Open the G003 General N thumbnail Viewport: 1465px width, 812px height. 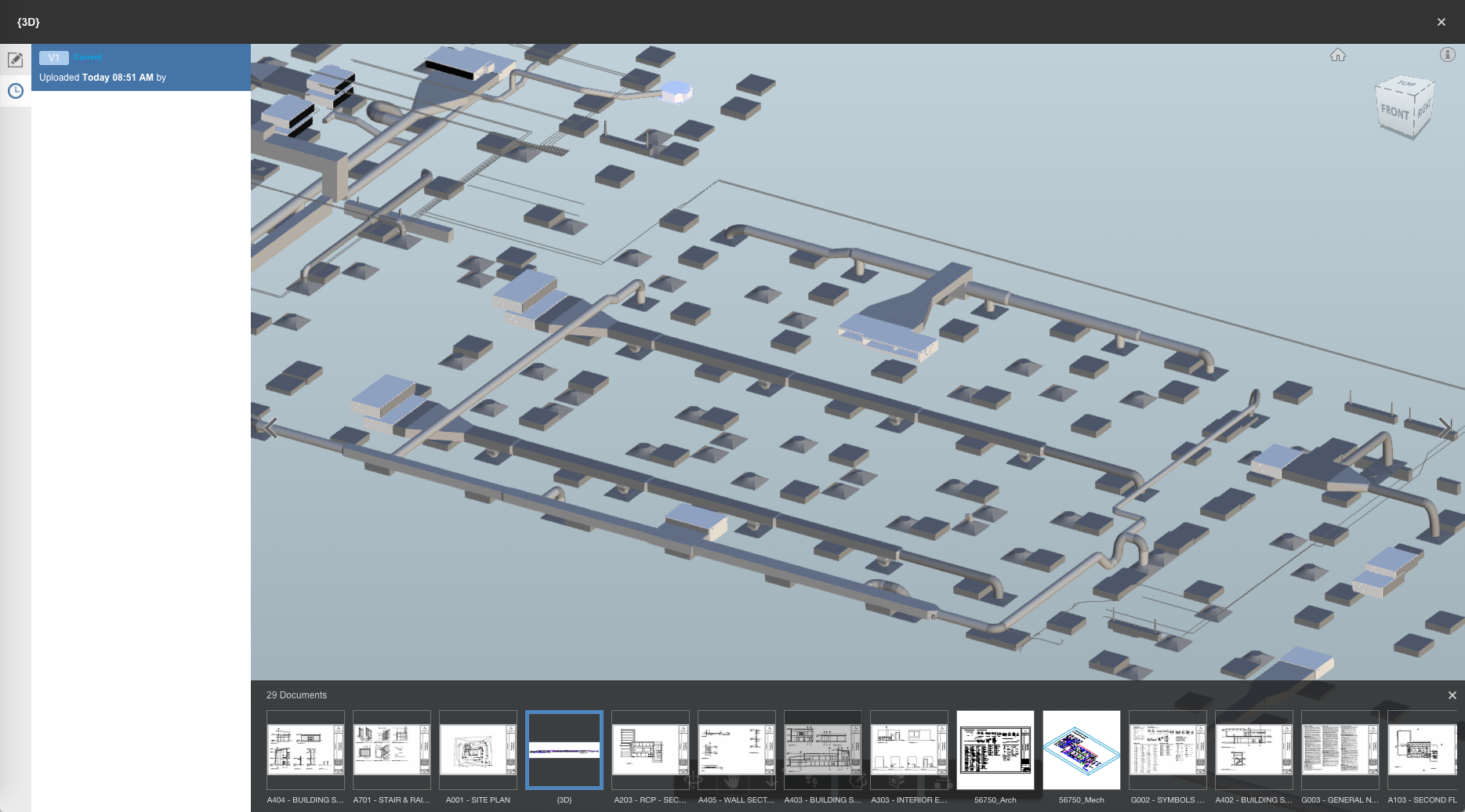click(1340, 750)
